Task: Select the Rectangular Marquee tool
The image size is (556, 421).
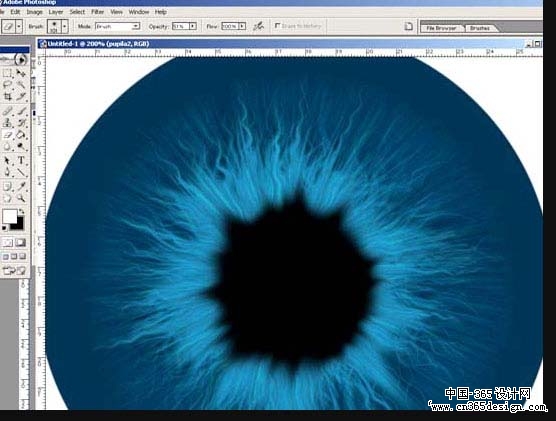Action: [x=7, y=73]
